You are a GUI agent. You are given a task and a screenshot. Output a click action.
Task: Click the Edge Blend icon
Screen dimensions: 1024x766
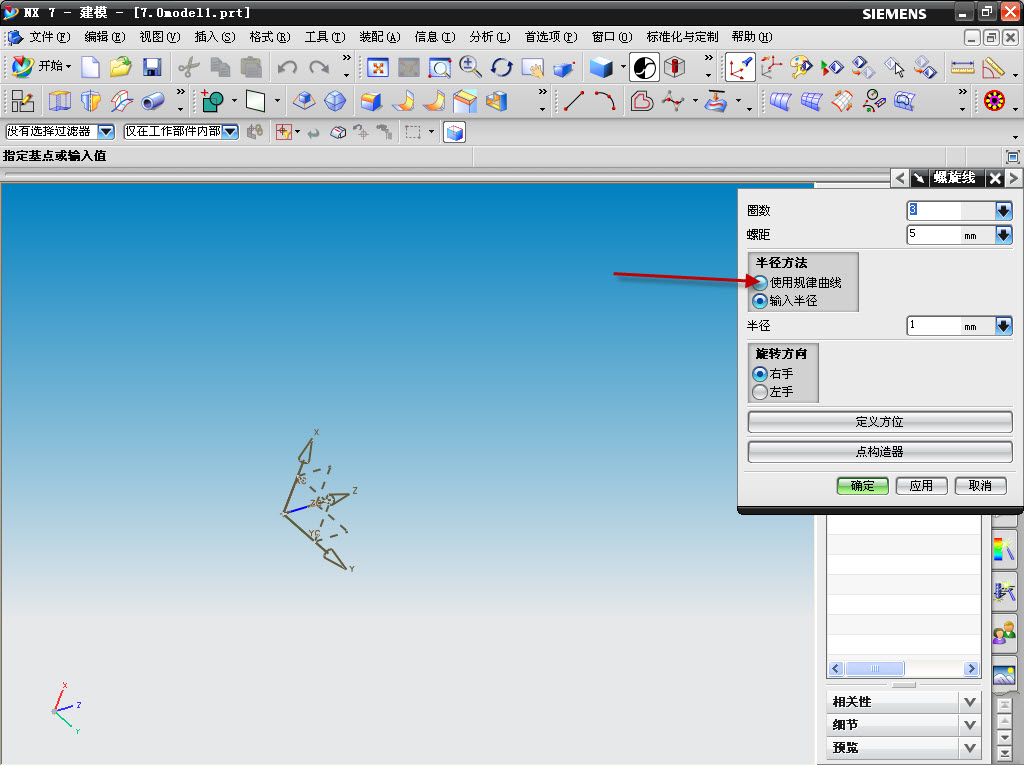370,101
